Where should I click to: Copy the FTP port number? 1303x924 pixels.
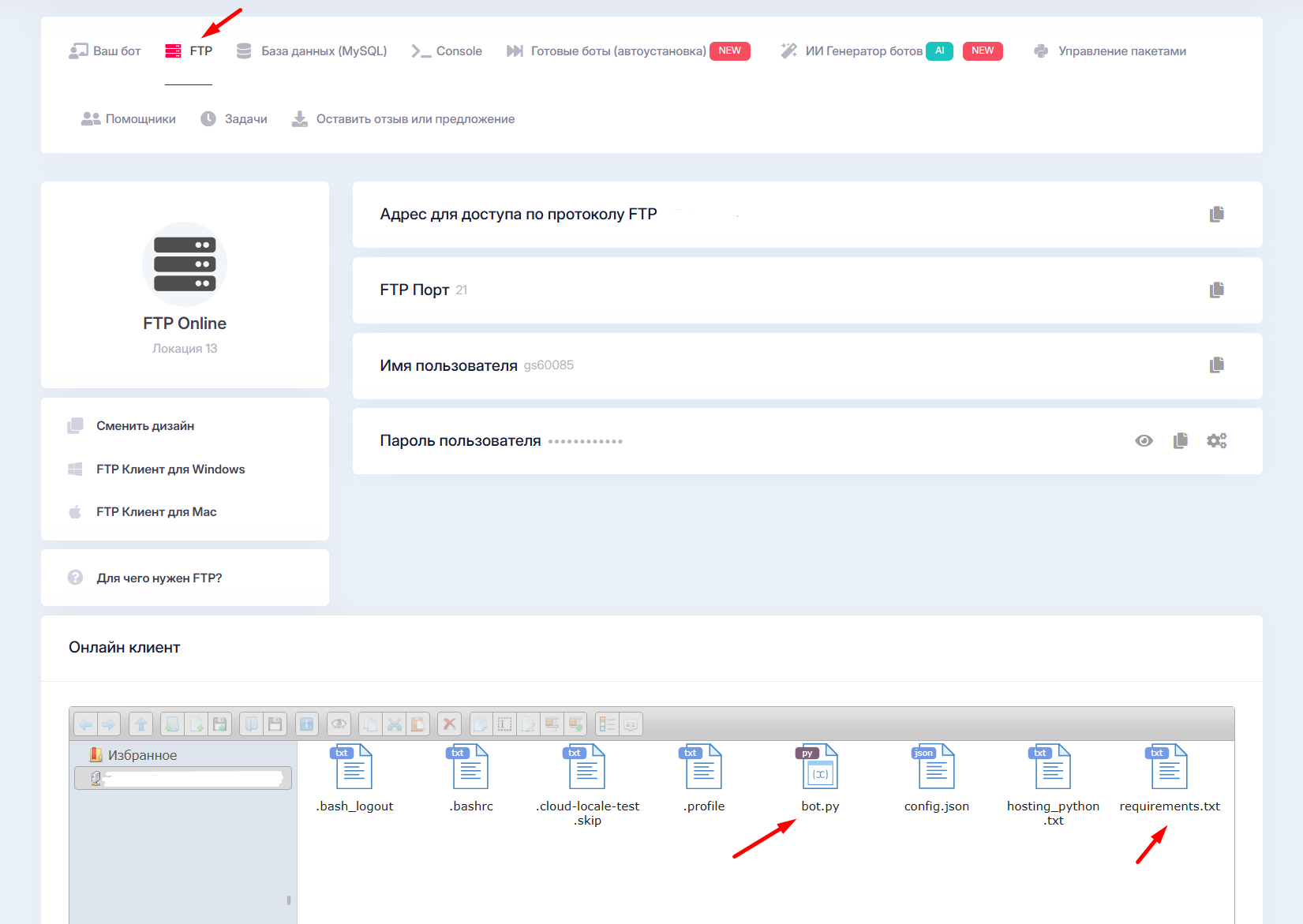pyautogui.click(x=1216, y=290)
